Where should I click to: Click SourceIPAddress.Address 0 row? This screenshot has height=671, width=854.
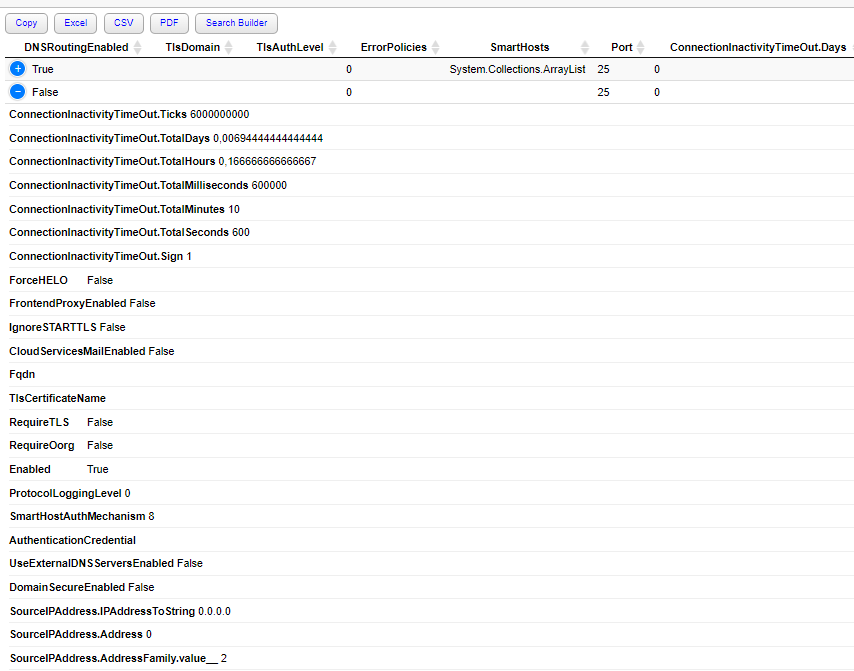429,634
